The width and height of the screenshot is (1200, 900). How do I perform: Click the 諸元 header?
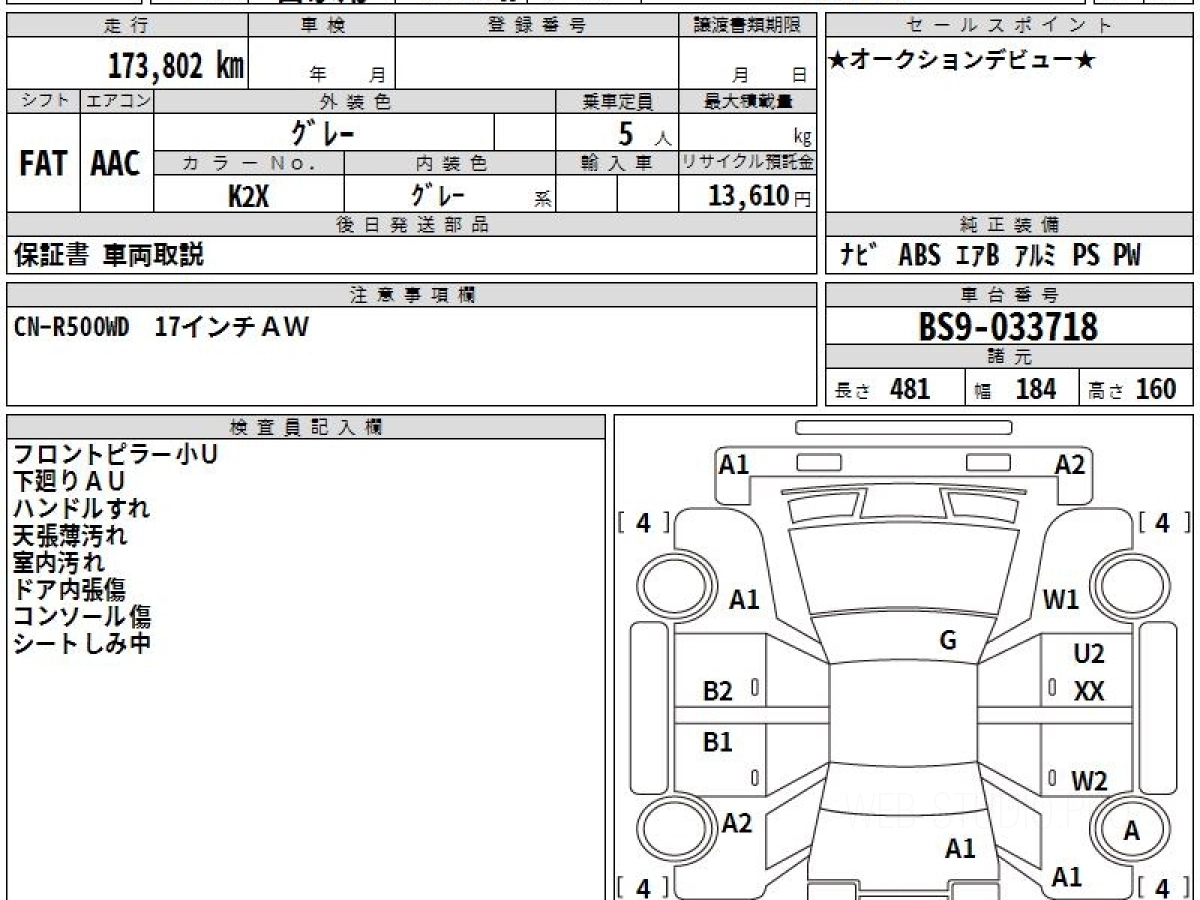(x=1009, y=357)
